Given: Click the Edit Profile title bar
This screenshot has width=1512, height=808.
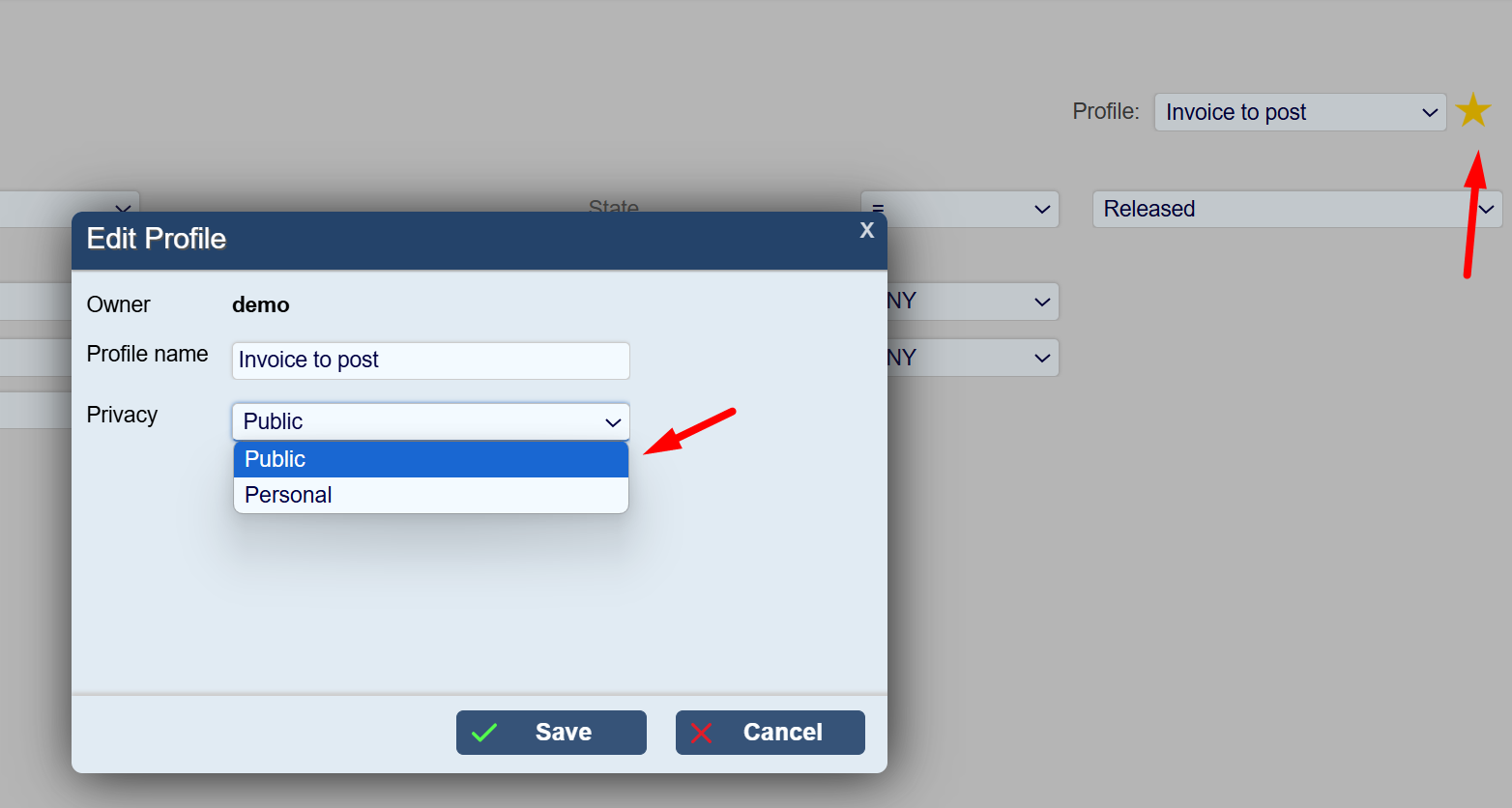Looking at the screenshot, I should click(480, 240).
